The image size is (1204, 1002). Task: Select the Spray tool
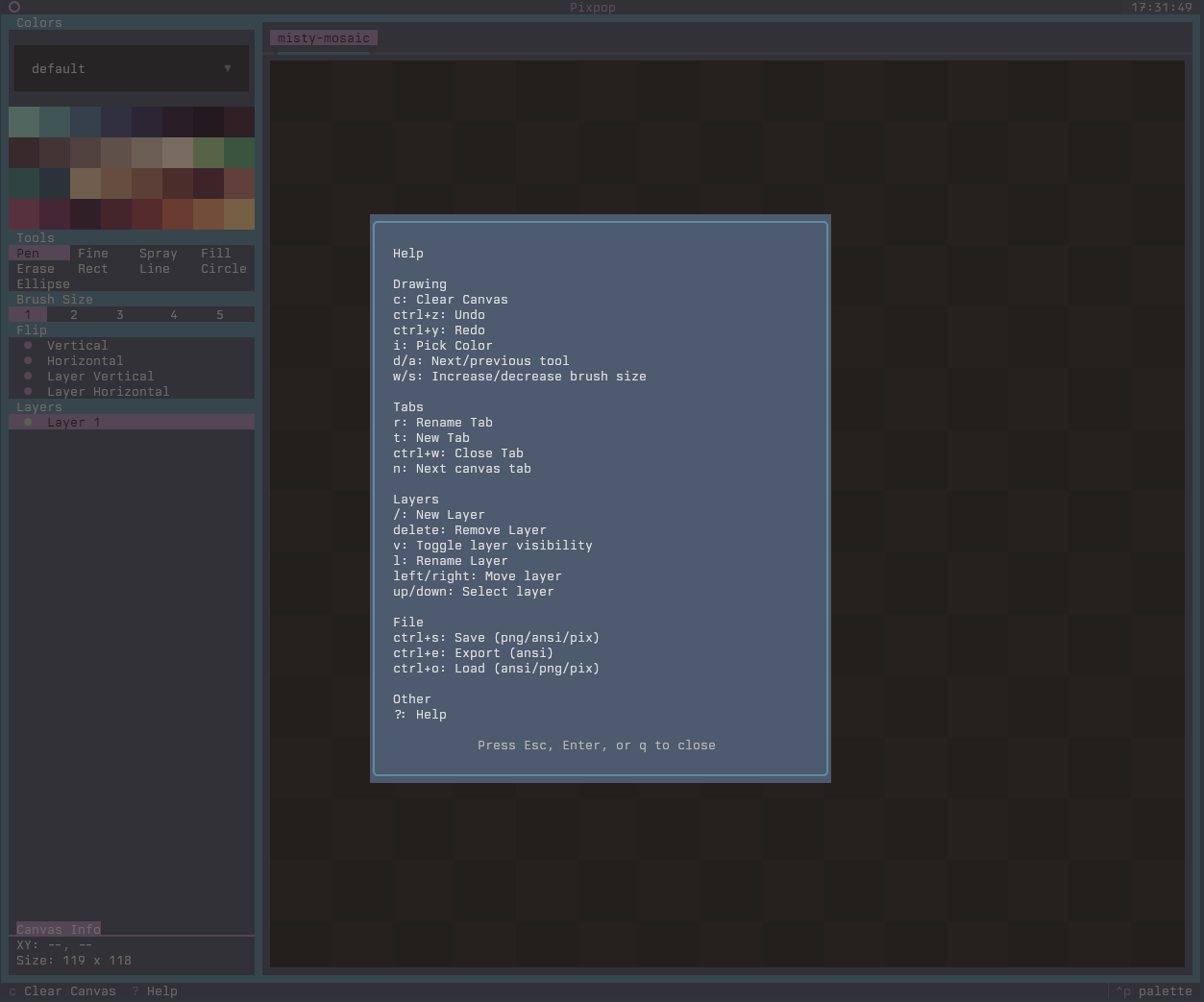tap(159, 254)
